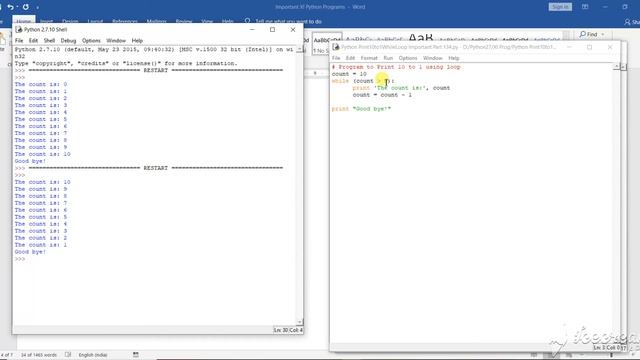Click the Share button in Word

(x=632, y=22)
